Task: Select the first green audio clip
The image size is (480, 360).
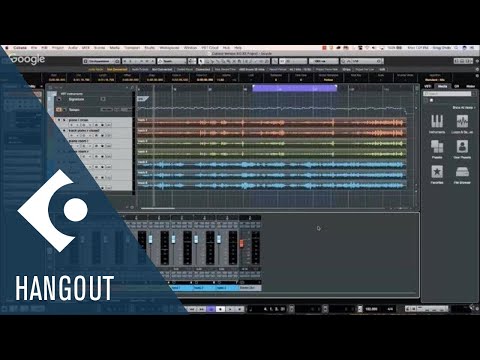Action: (x=272, y=144)
